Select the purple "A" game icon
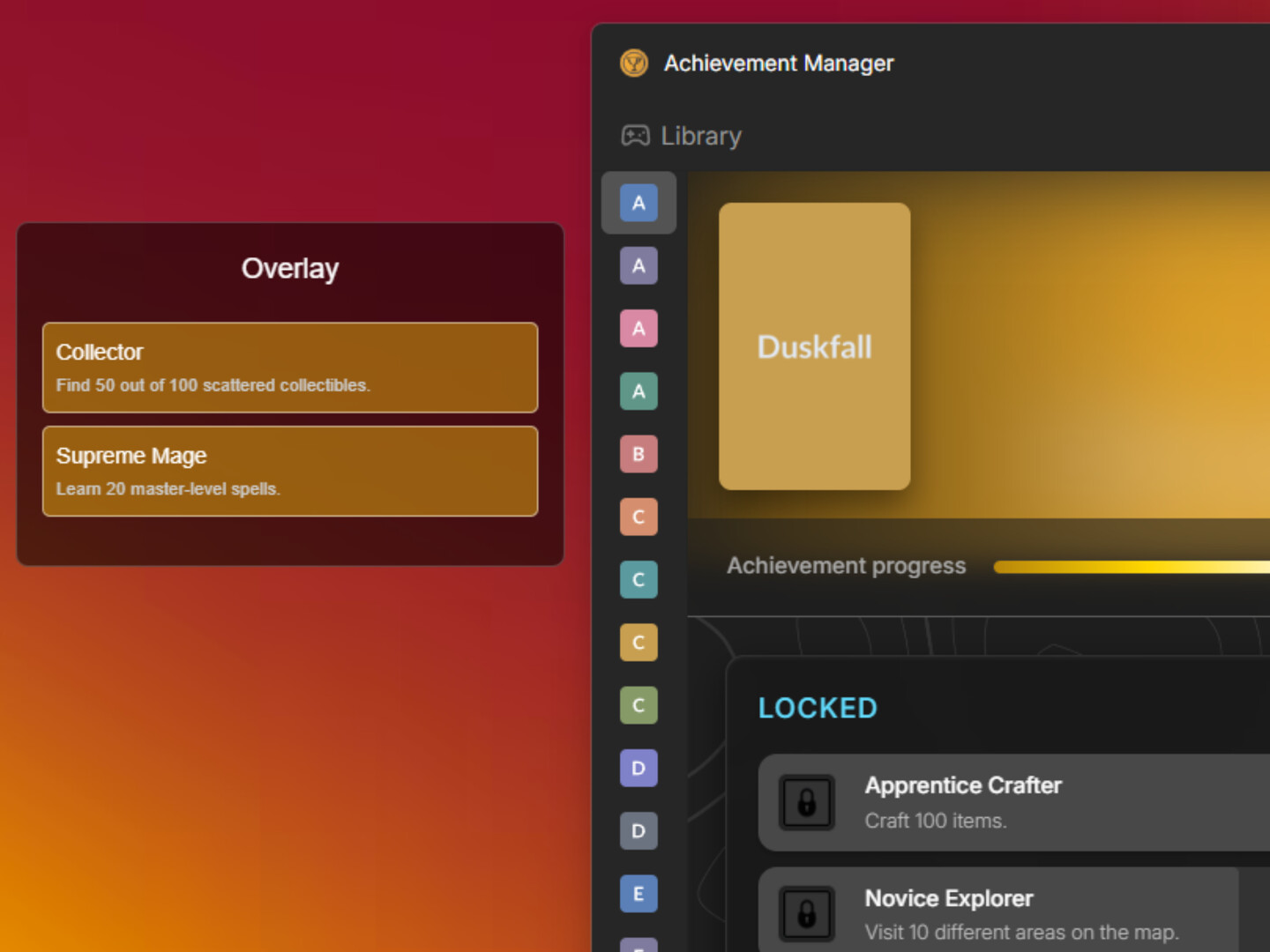 638,265
